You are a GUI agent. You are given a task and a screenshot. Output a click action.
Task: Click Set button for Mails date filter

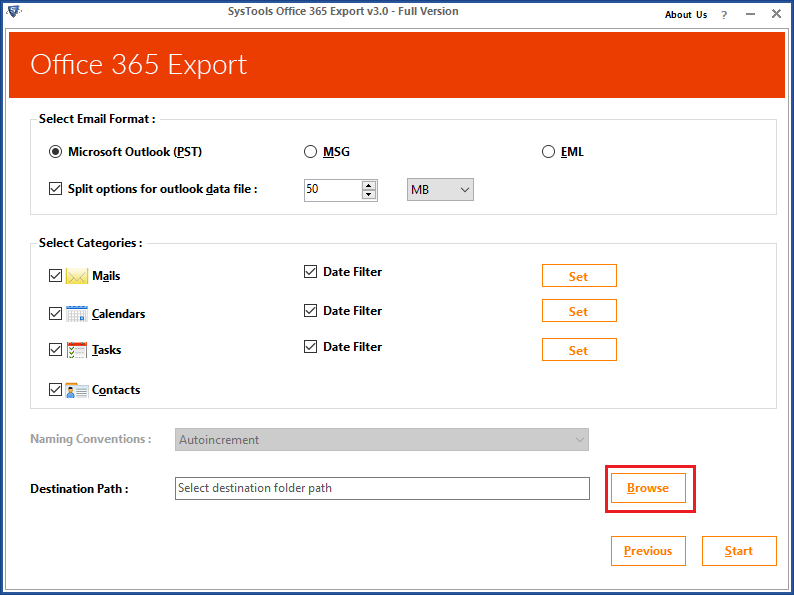579,276
